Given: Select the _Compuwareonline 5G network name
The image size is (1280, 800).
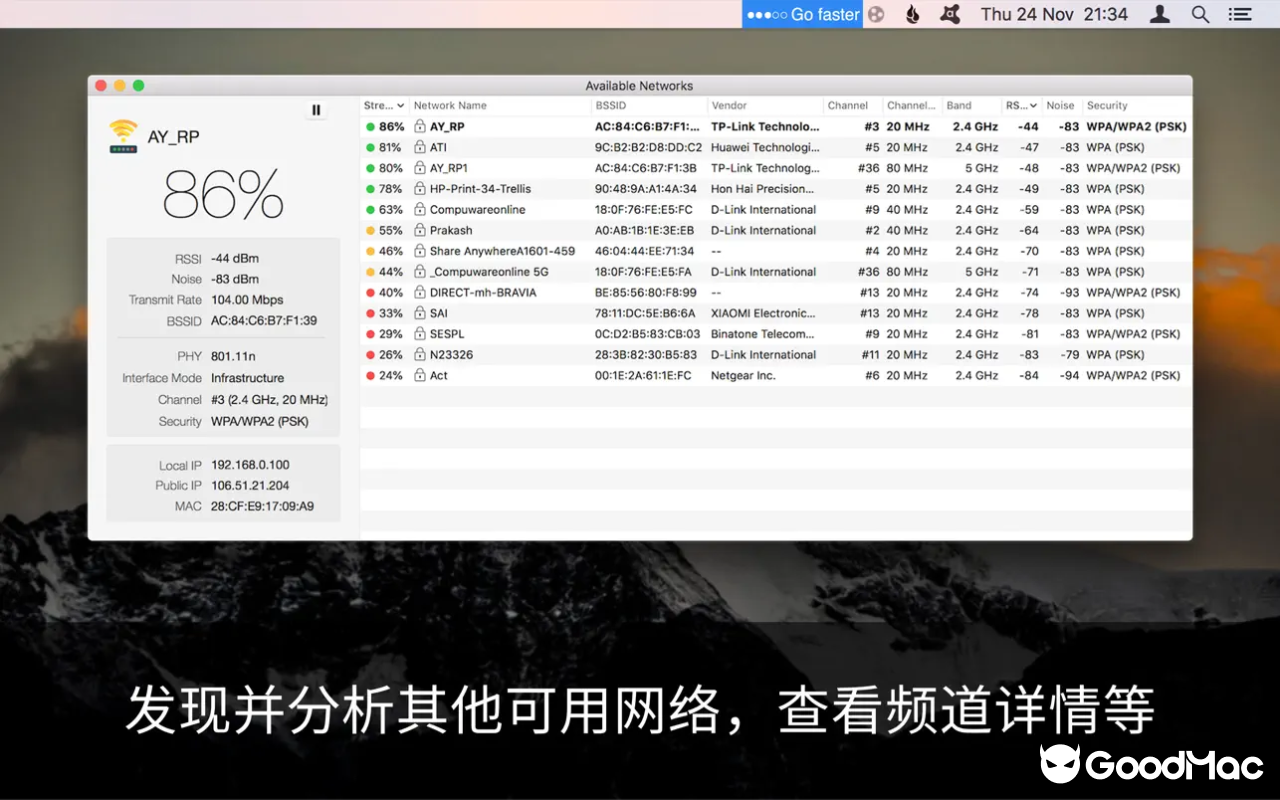Looking at the screenshot, I should [x=489, y=272].
